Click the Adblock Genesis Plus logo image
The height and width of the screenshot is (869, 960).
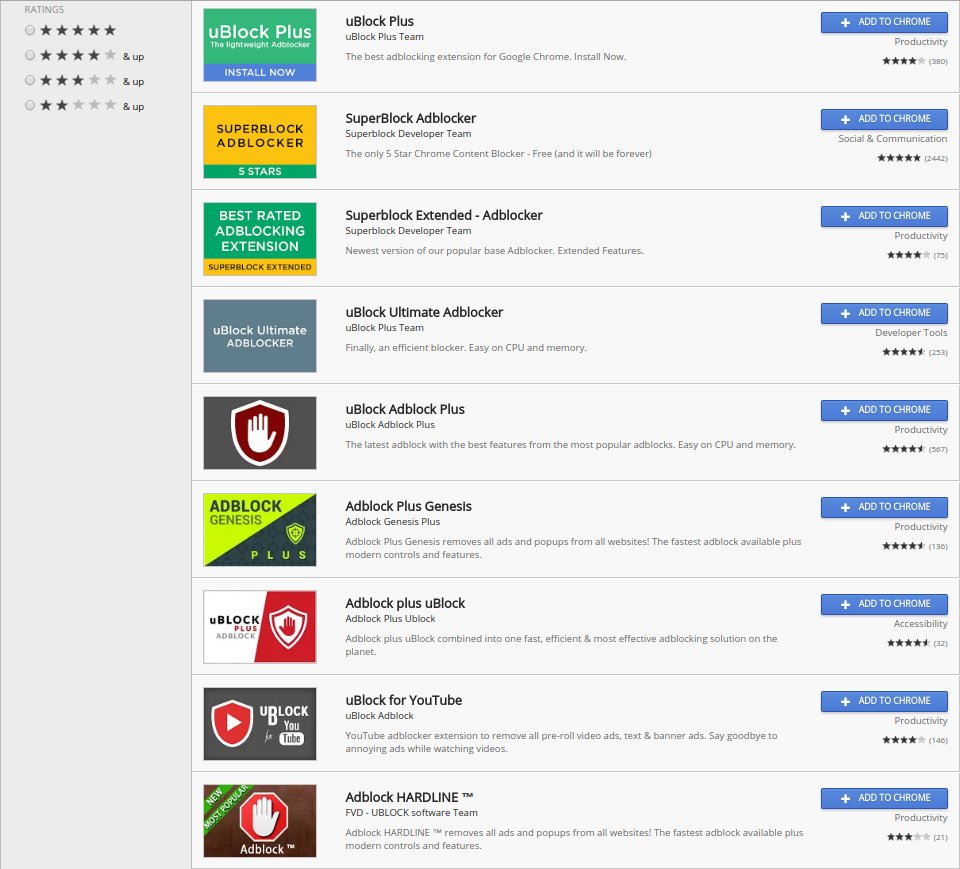(260, 530)
